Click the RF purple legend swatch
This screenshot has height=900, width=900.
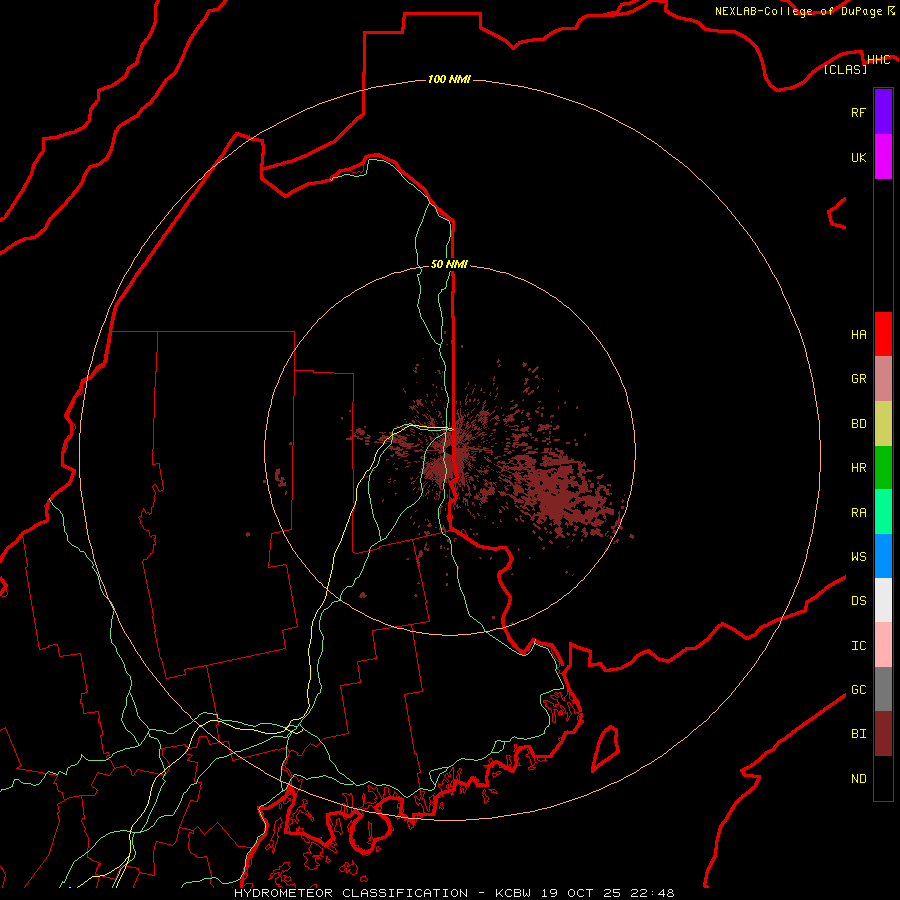coord(883,112)
